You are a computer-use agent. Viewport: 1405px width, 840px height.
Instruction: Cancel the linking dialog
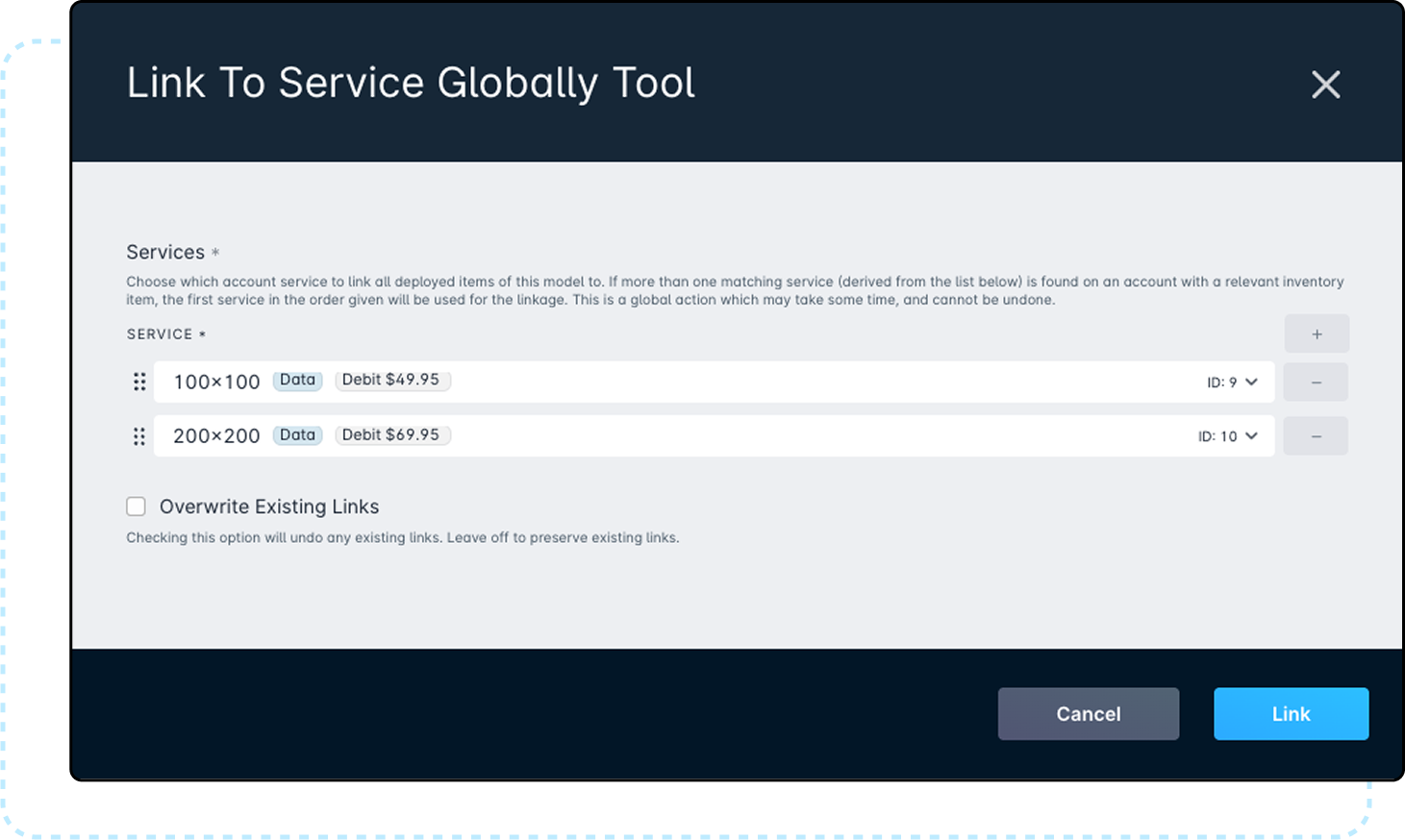[x=1089, y=714]
